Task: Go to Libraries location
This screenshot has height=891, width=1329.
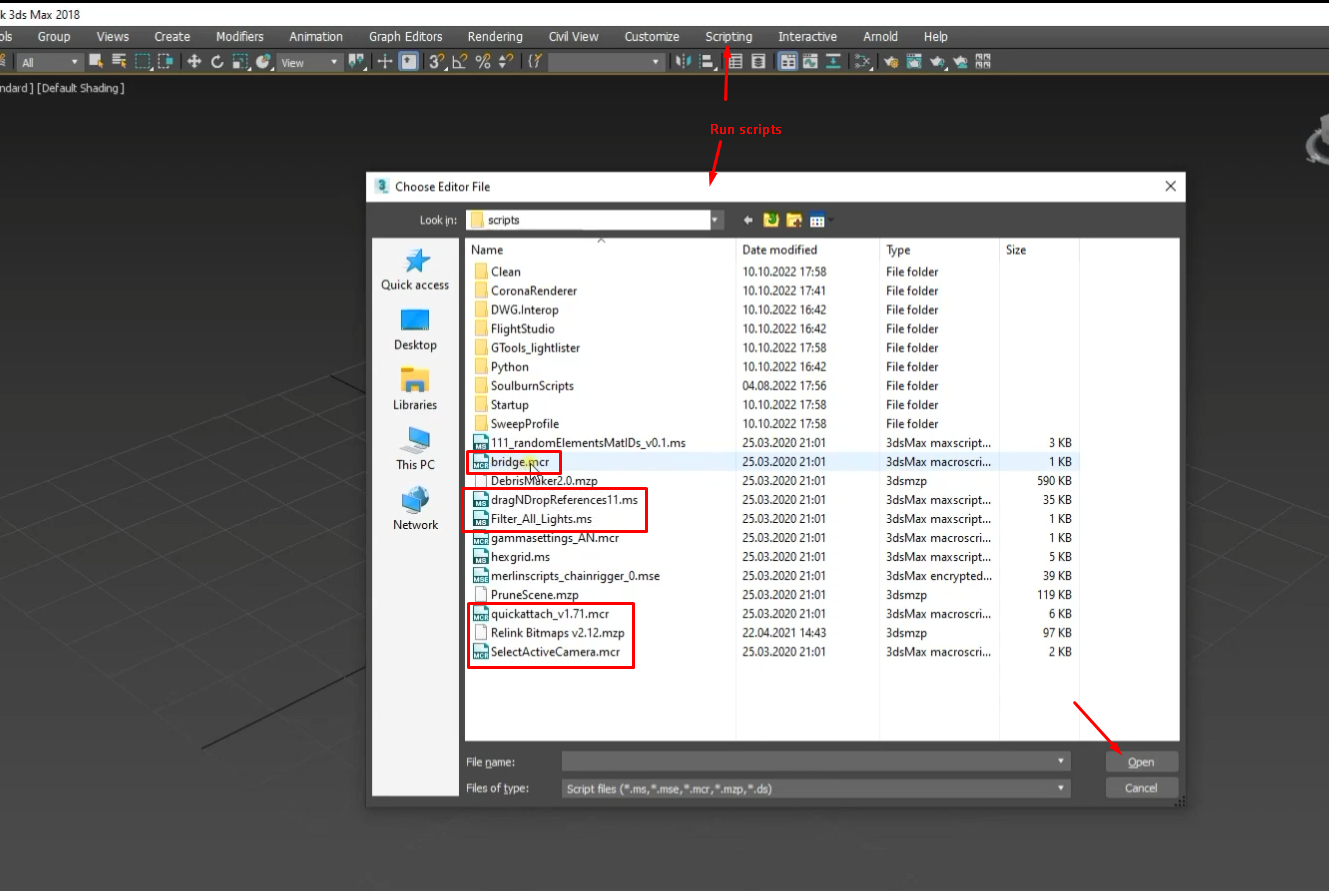Action: point(415,390)
